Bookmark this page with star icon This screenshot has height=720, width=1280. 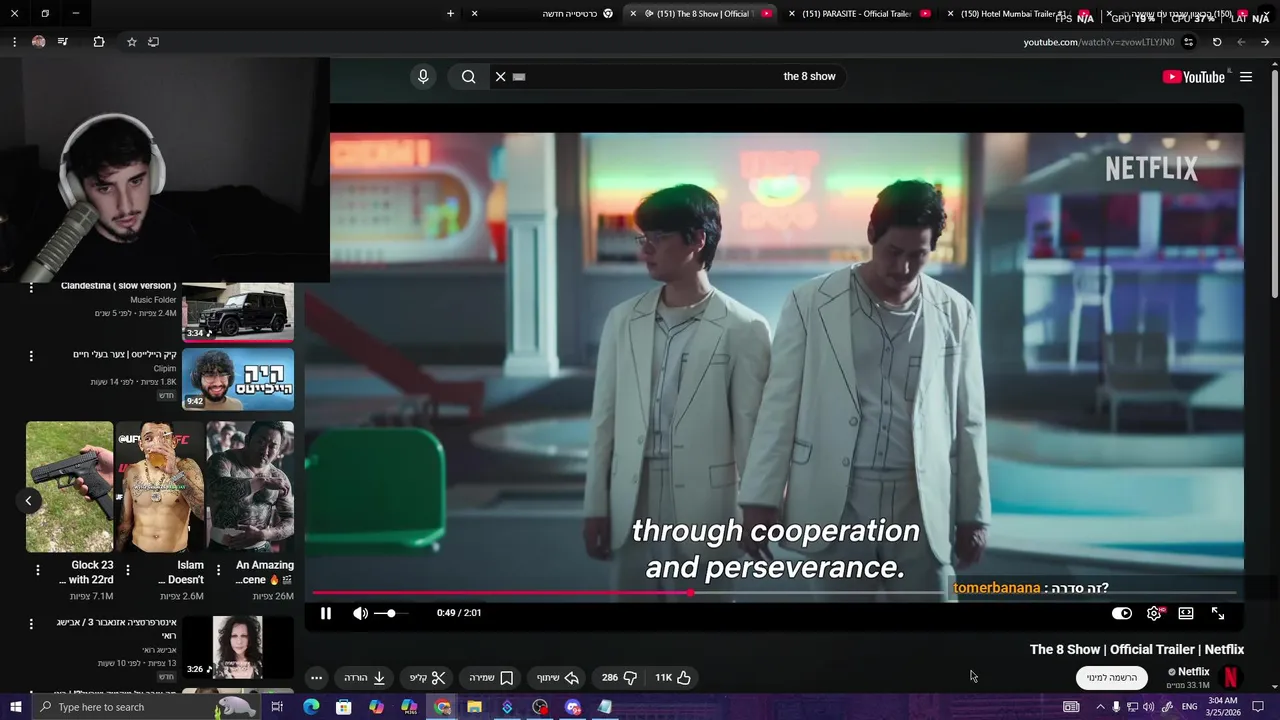[131, 42]
